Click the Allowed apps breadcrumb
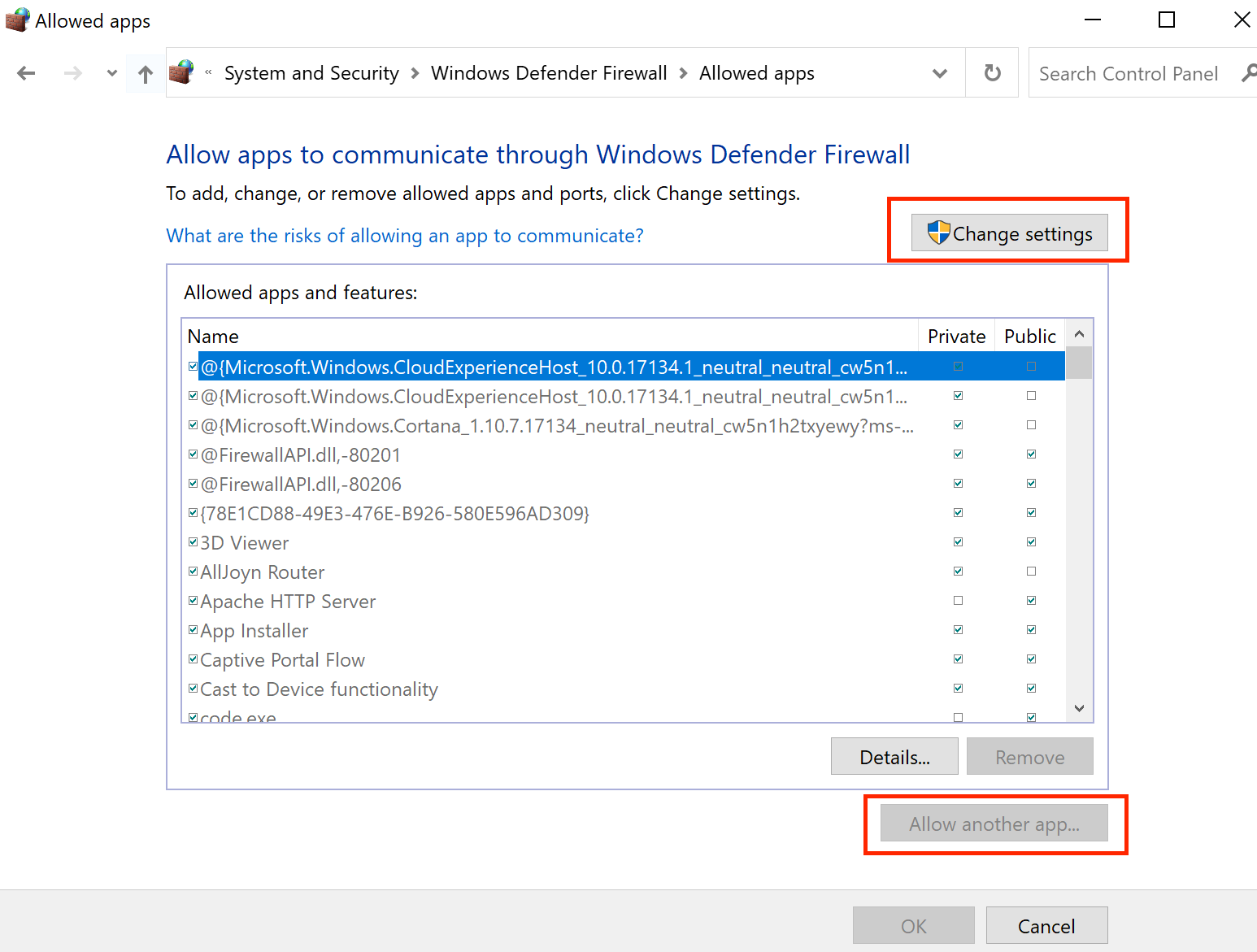 (757, 73)
